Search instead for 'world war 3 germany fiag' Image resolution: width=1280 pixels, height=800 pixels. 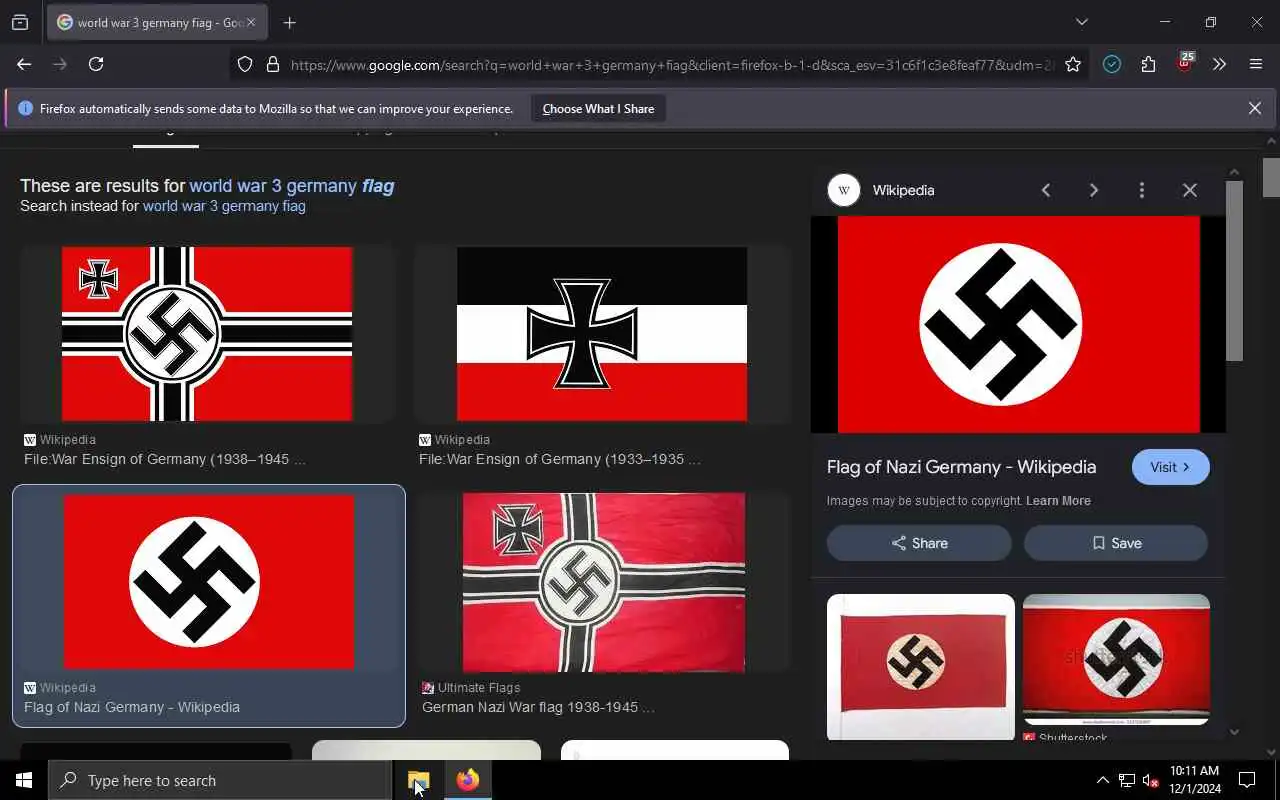(x=224, y=206)
